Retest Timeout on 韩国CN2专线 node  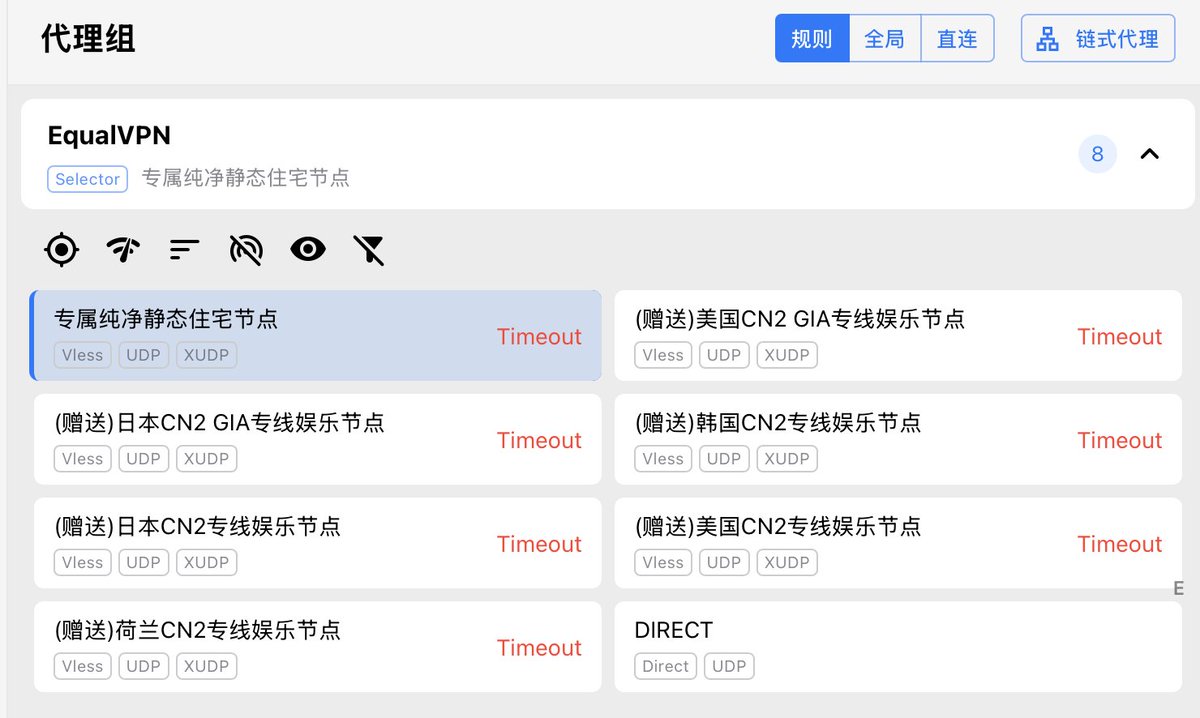coord(1119,441)
